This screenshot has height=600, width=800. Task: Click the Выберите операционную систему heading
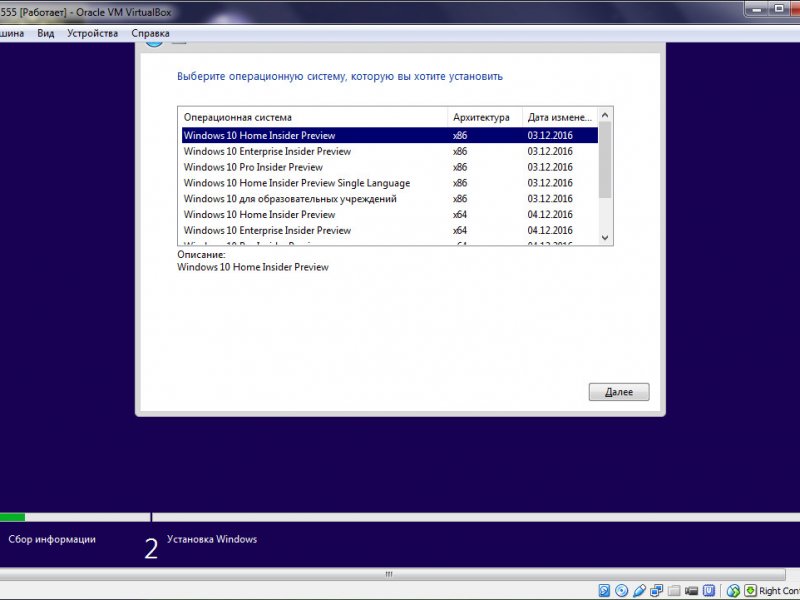click(340, 77)
